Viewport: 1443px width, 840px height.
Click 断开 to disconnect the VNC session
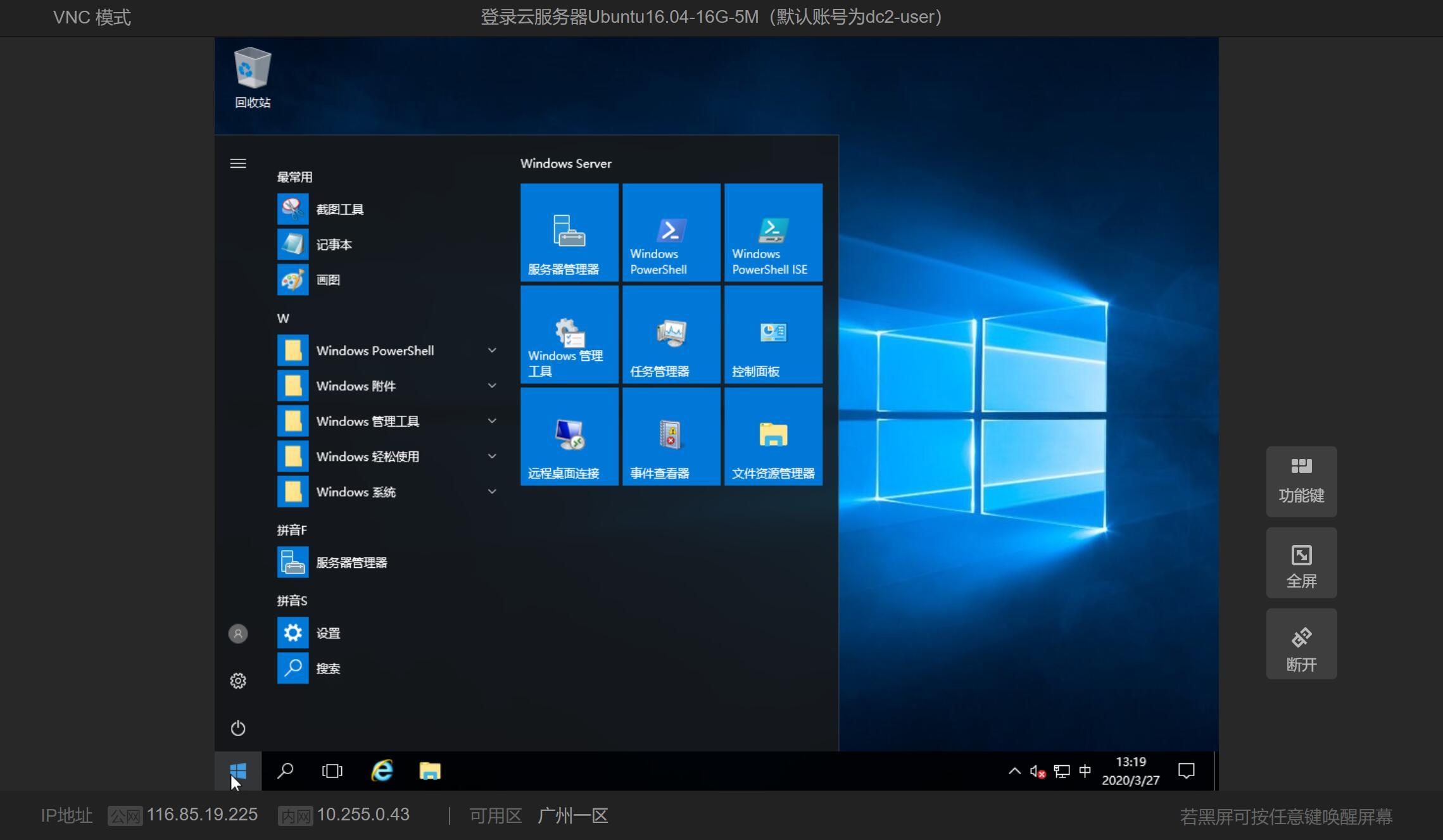[1301, 644]
